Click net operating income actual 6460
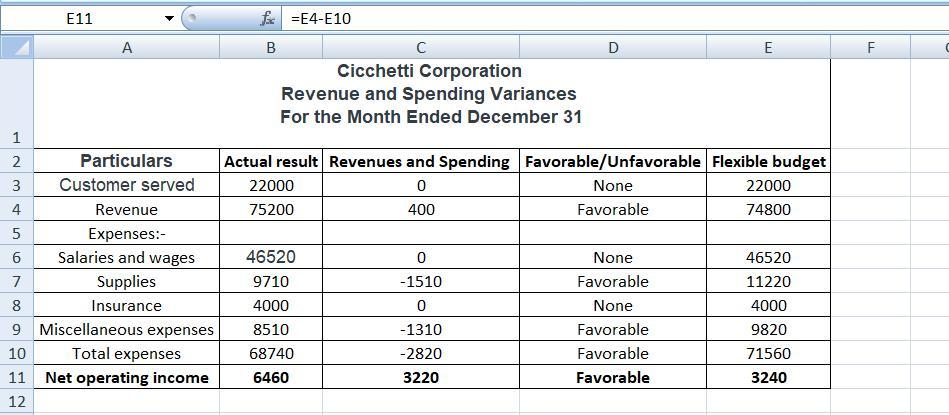Screen dimensions: 949x415 click(x=271, y=377)
